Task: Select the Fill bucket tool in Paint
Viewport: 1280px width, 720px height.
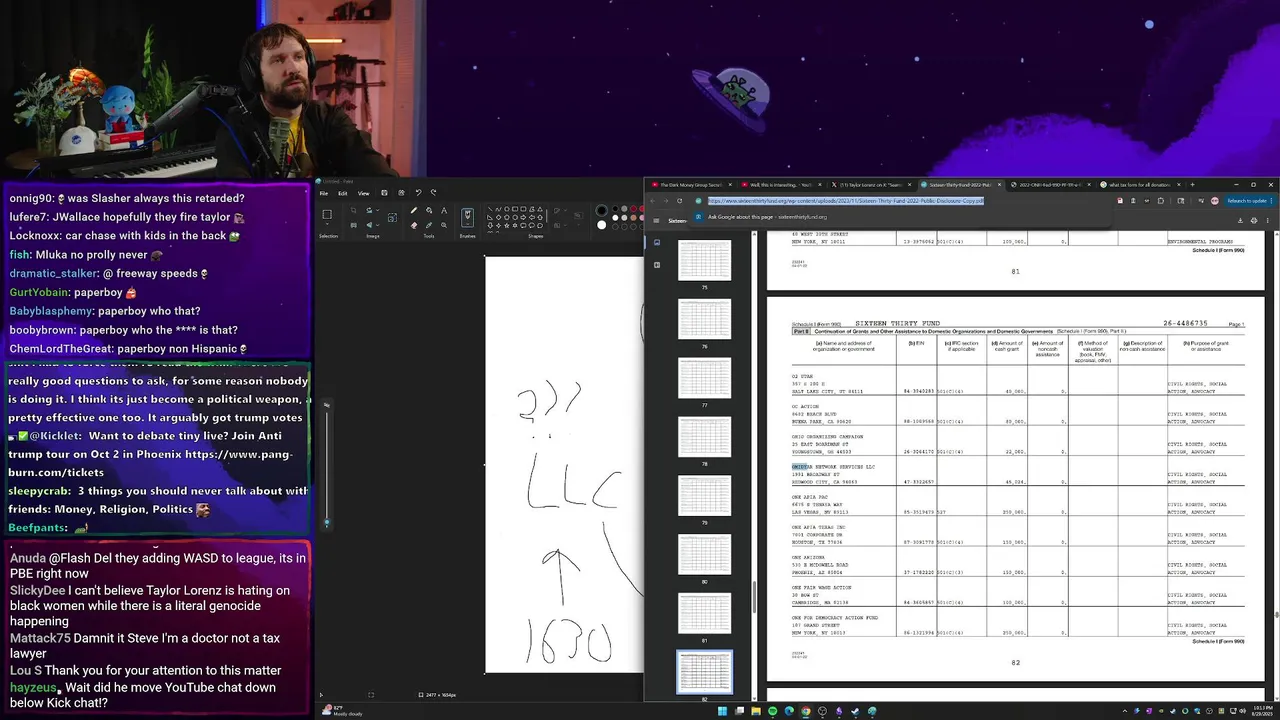Action: click(429, 210)
